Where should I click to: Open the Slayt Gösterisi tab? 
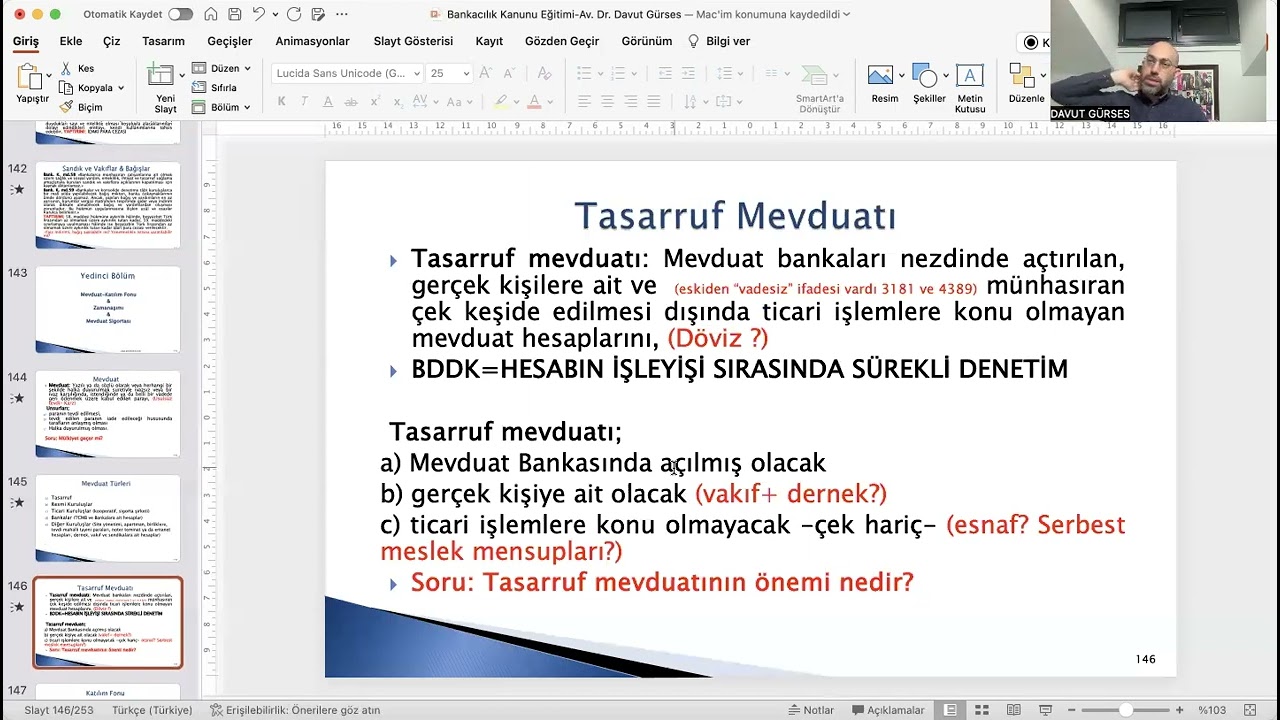(x=413, y=41)
